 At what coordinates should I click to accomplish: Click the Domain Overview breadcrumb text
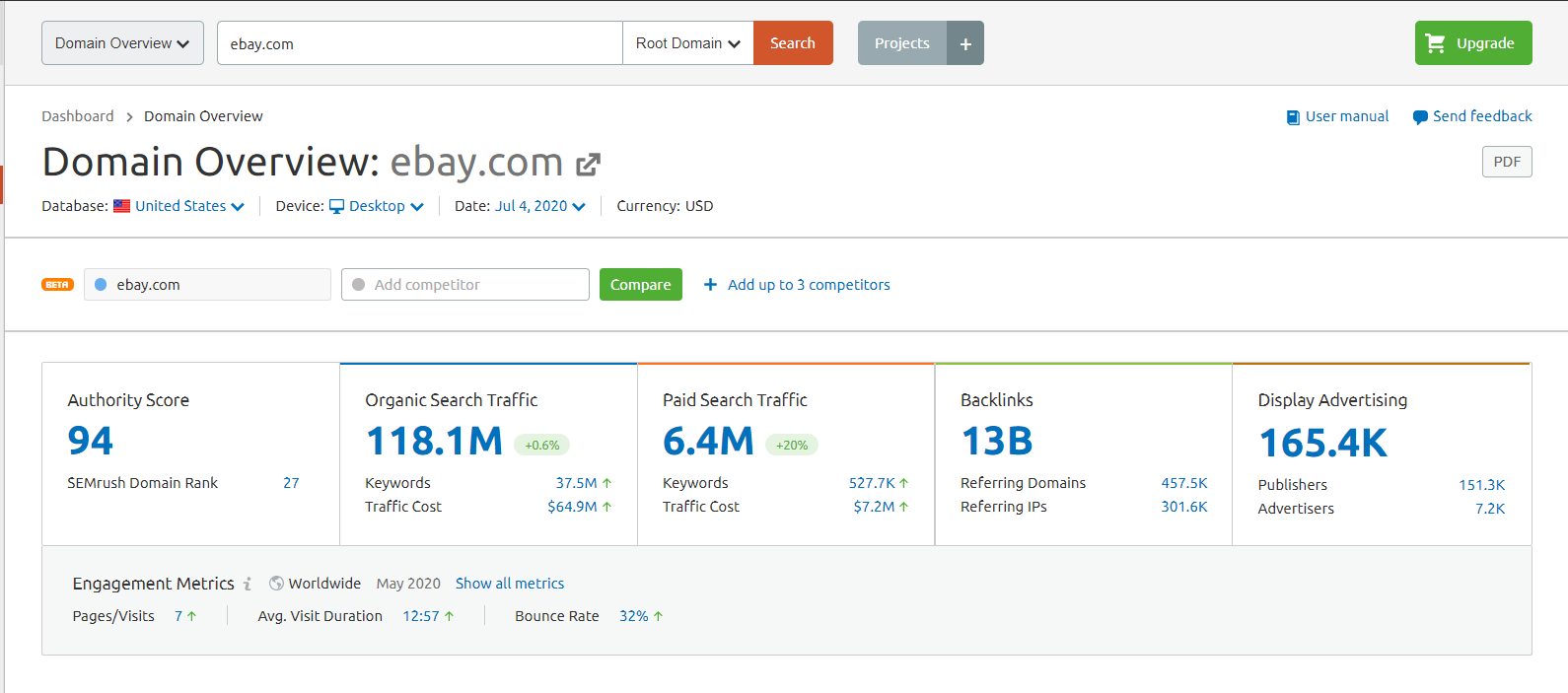(203, 116)
